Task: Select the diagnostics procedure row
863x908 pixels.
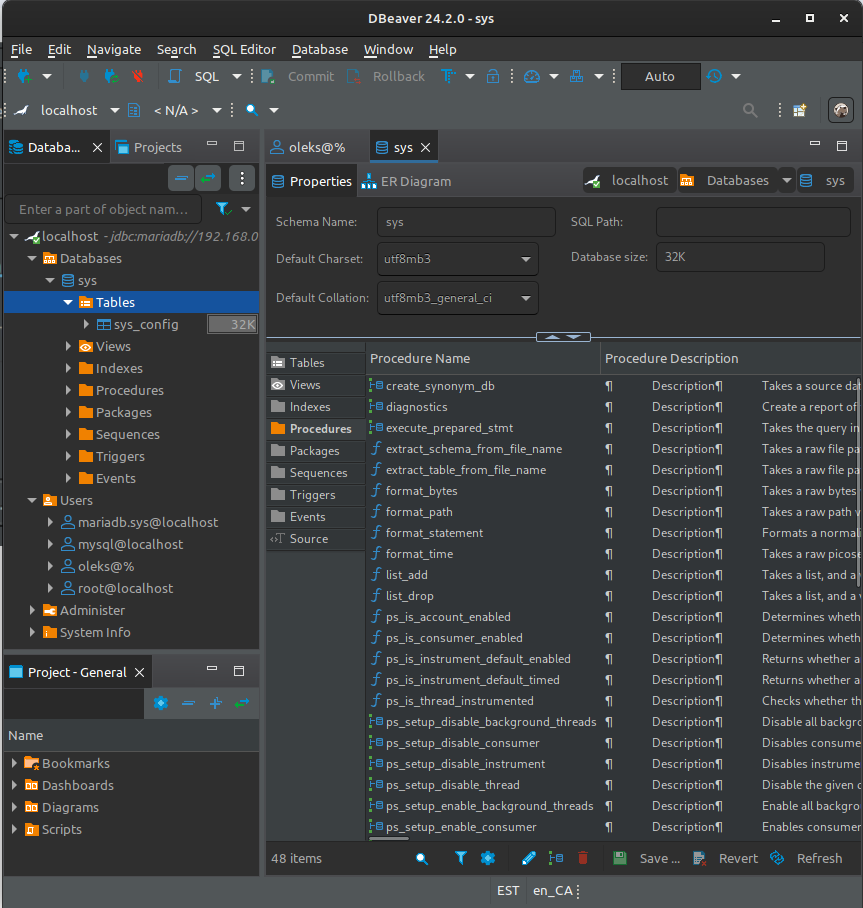Action: point(416,407)
